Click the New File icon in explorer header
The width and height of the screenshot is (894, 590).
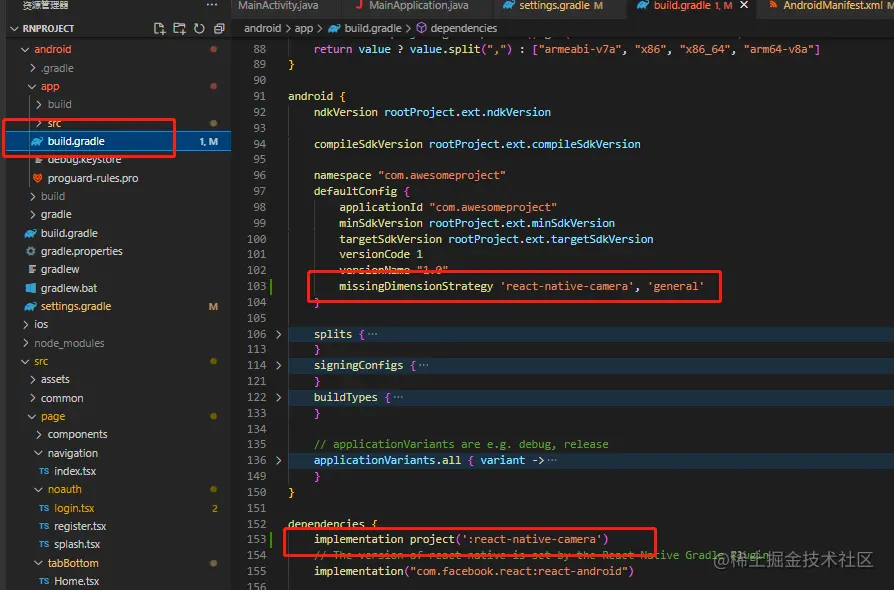pos(160,28)
